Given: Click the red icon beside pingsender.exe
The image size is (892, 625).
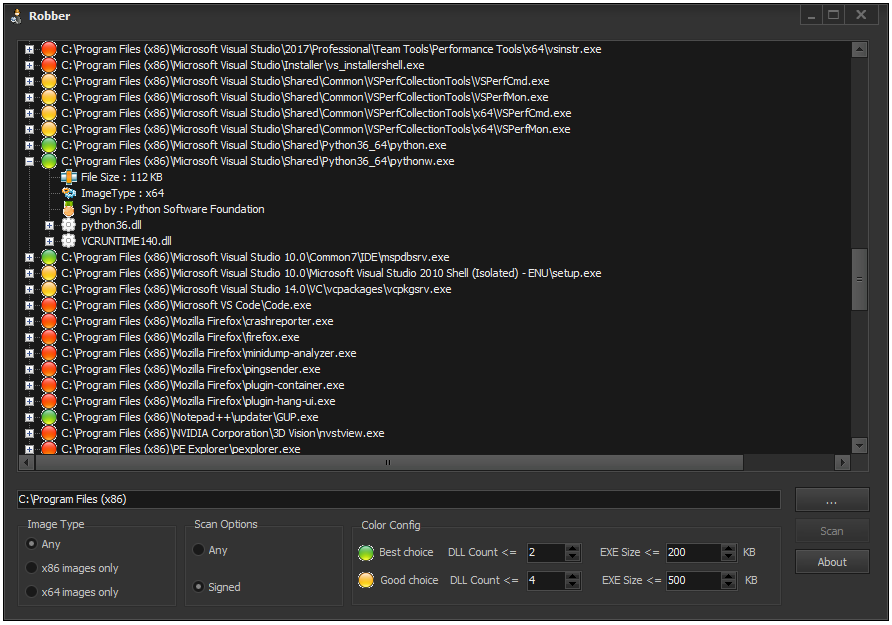Looking at the screenshot, I should [49, 369].
